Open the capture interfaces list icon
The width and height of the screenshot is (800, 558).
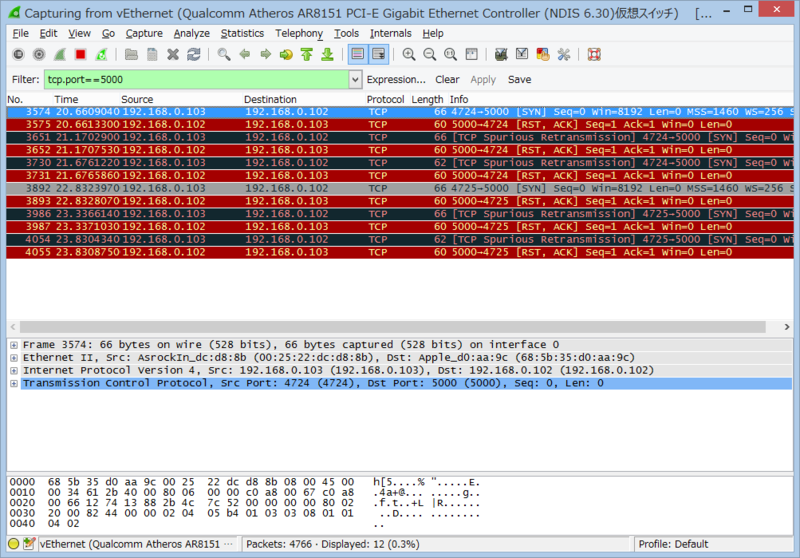point(18,54)
